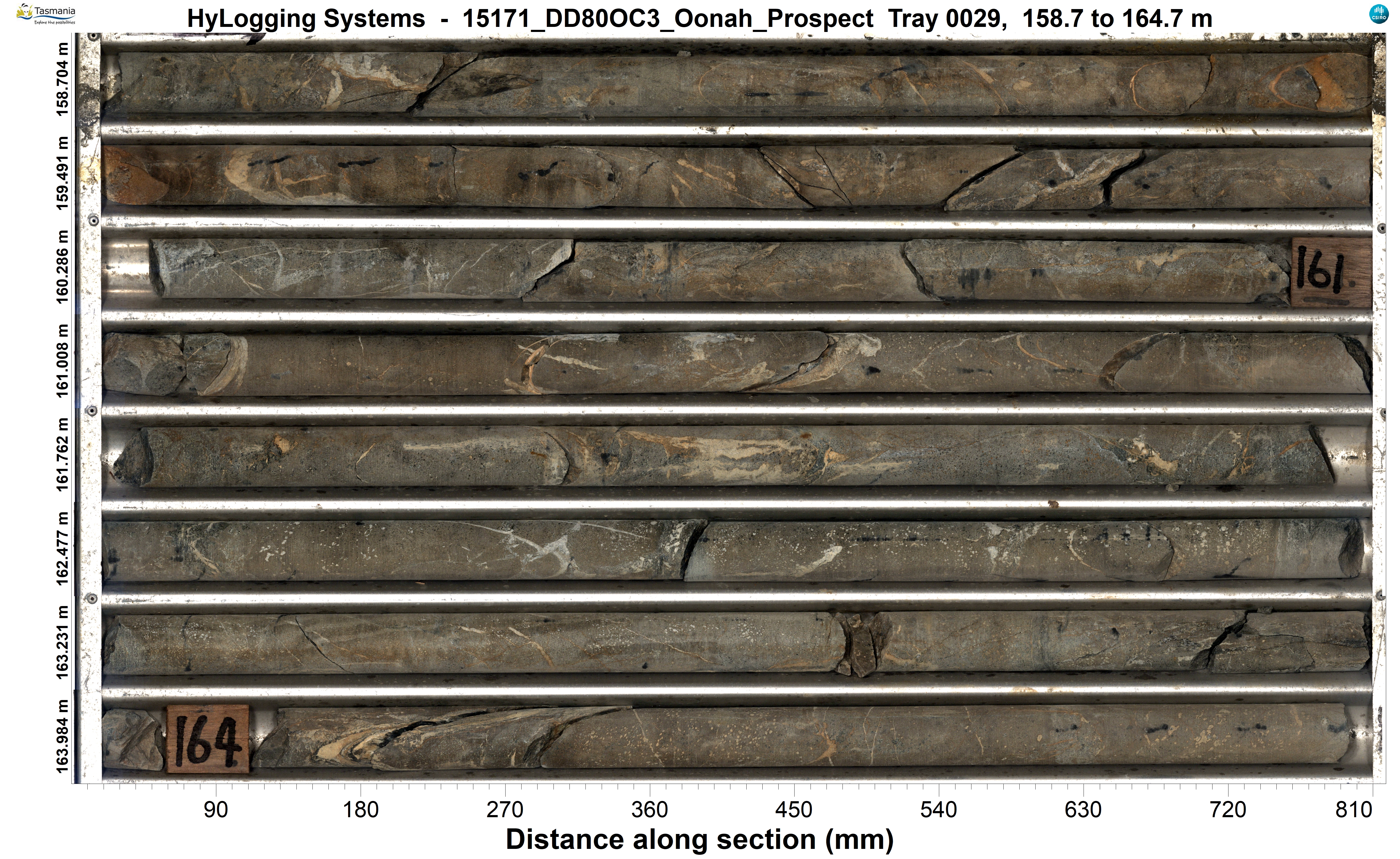Click the 159.491 m row depth label
This screenshot has height=859, width=1400.
tap(63, 173)
